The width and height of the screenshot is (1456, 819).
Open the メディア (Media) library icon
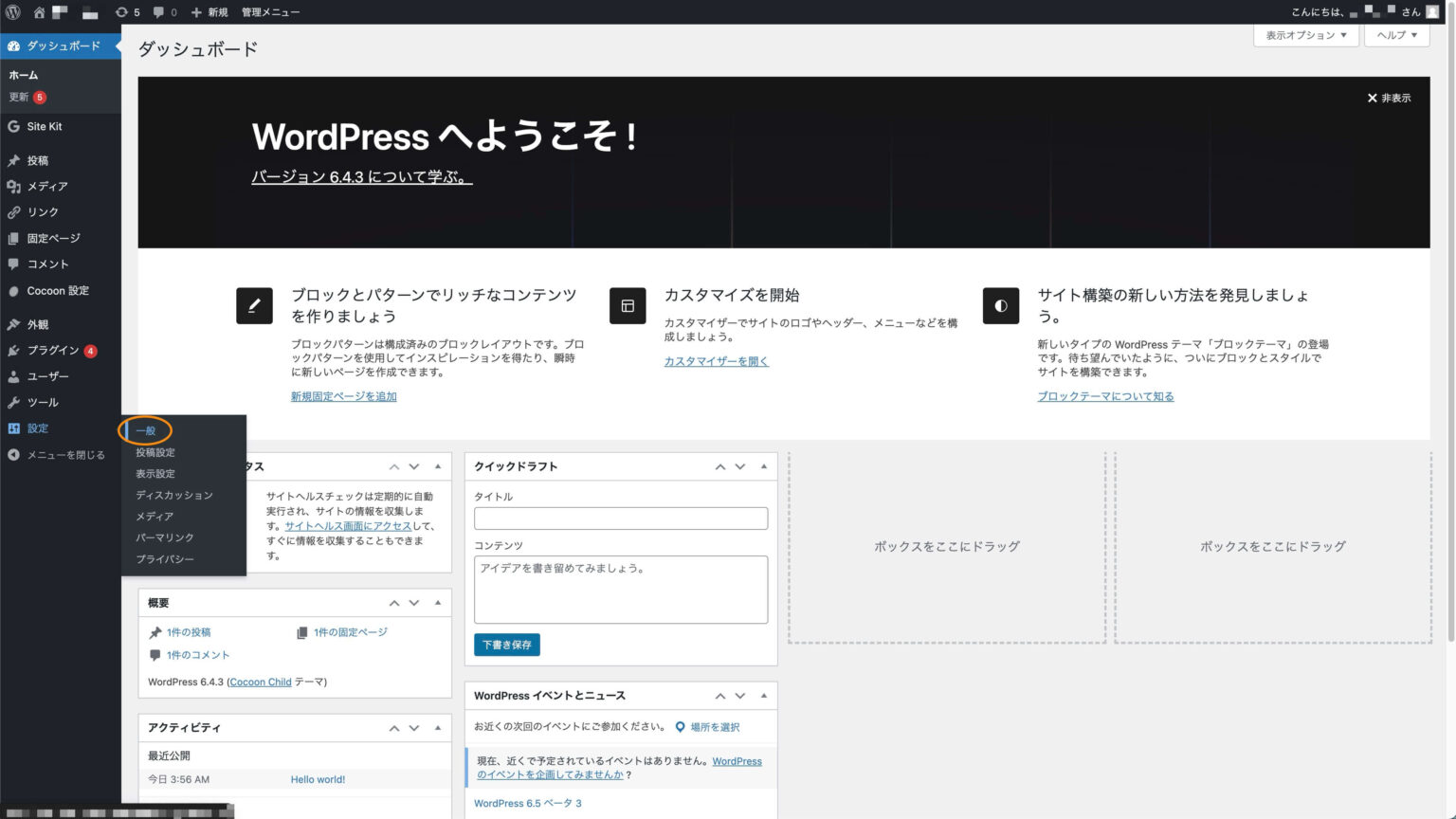click(13, 186)
